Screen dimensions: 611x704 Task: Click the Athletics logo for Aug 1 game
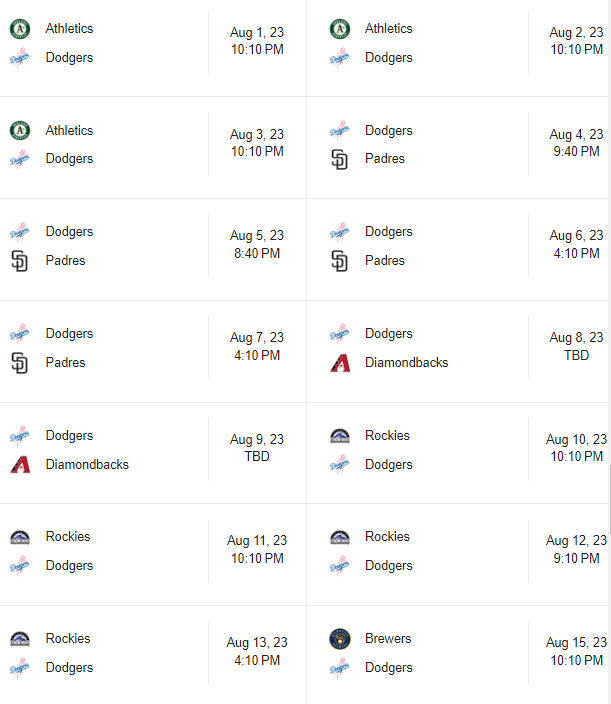pyautogui.click(x=20, y=29)
